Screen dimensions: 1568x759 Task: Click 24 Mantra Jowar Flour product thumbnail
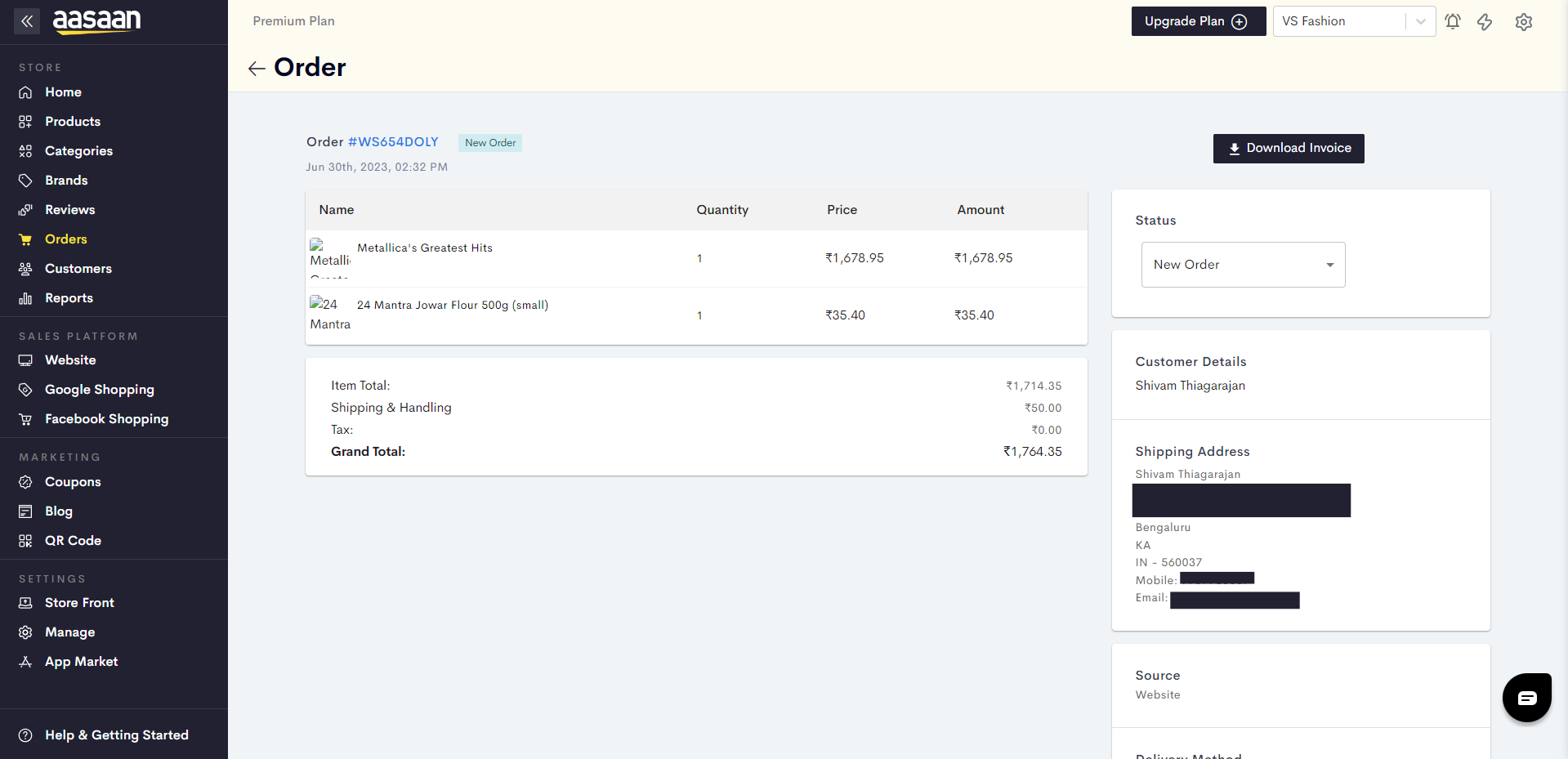330,315
